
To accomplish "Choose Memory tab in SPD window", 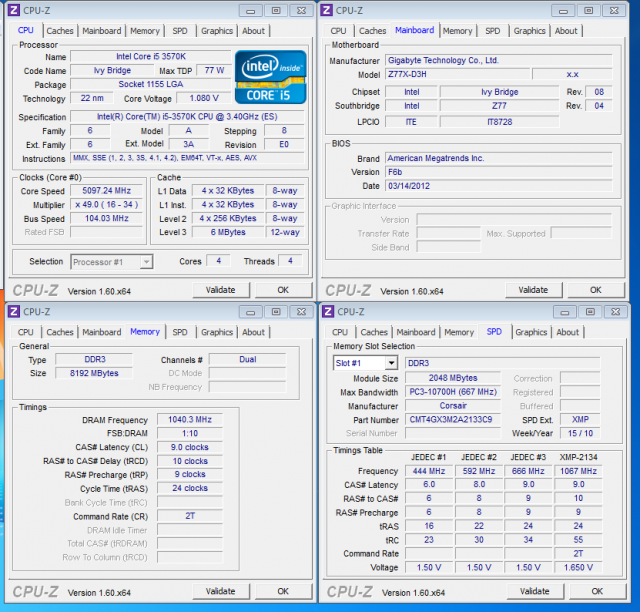I will pyautogui.click(x=459, y=332).
